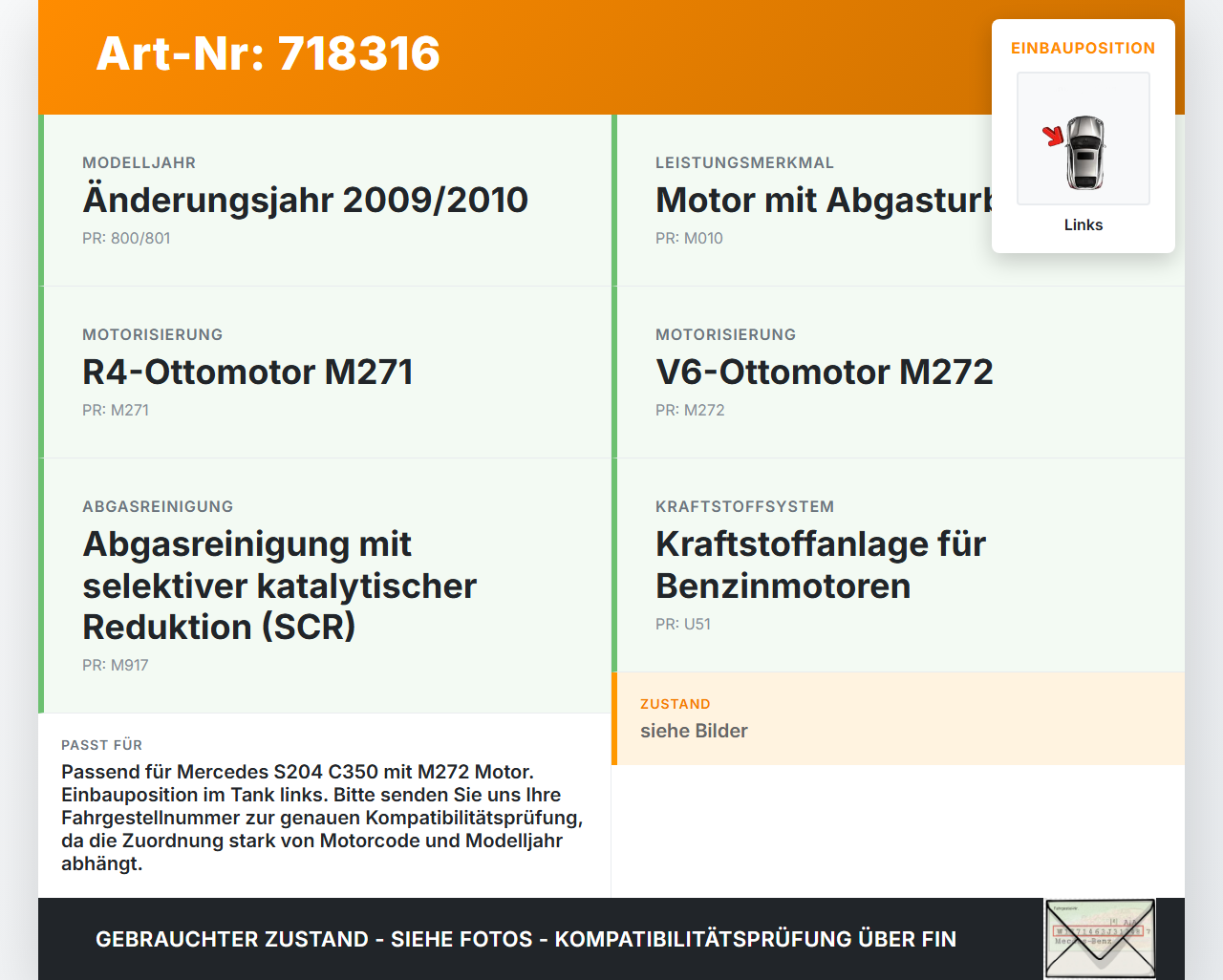Click the 'PR: M271' code

click(x=116, y=410)
